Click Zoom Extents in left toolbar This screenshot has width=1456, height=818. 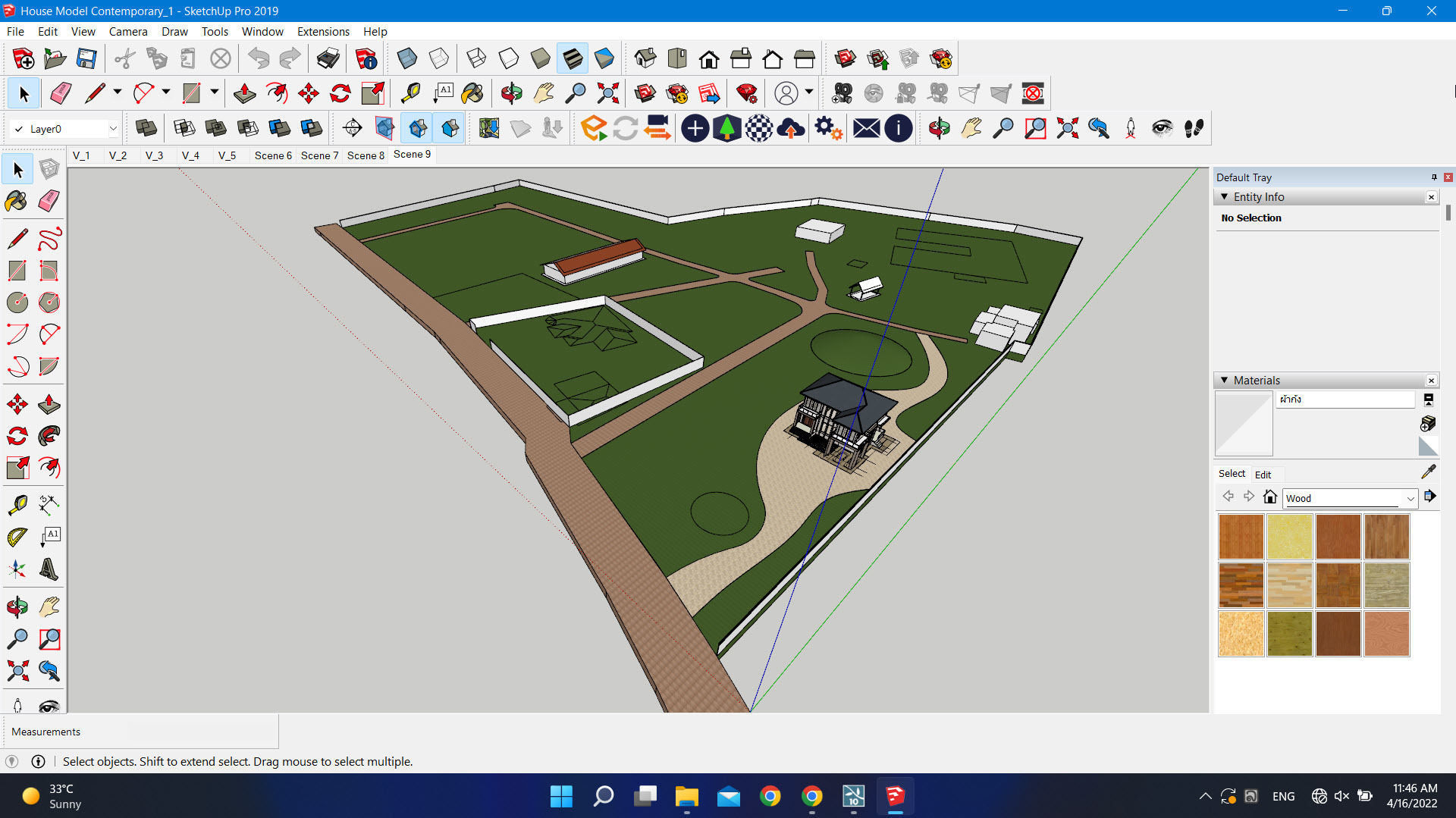[17, 670]
